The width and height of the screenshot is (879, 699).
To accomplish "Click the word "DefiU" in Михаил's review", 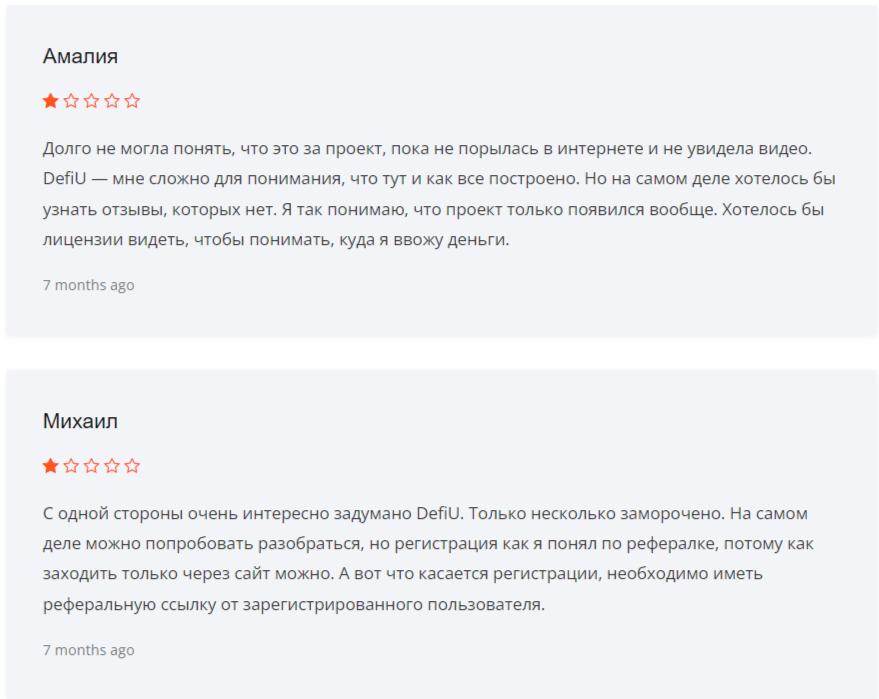I will click(438, 514).
